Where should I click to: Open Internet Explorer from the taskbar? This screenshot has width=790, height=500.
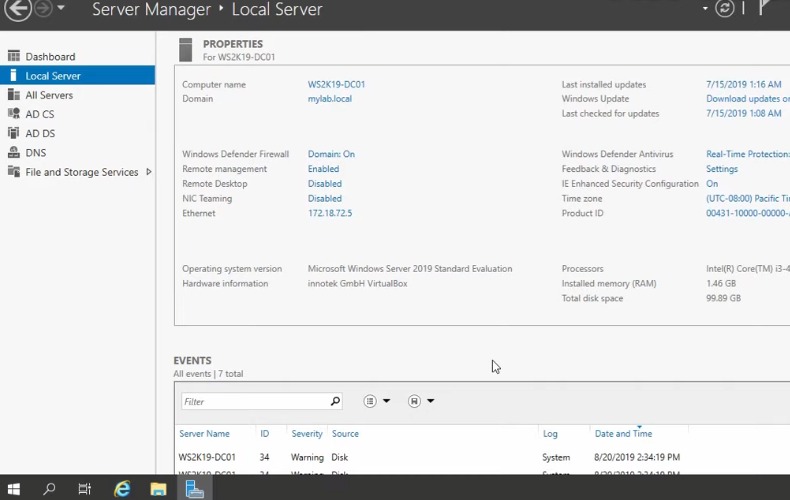coord(122,489)
